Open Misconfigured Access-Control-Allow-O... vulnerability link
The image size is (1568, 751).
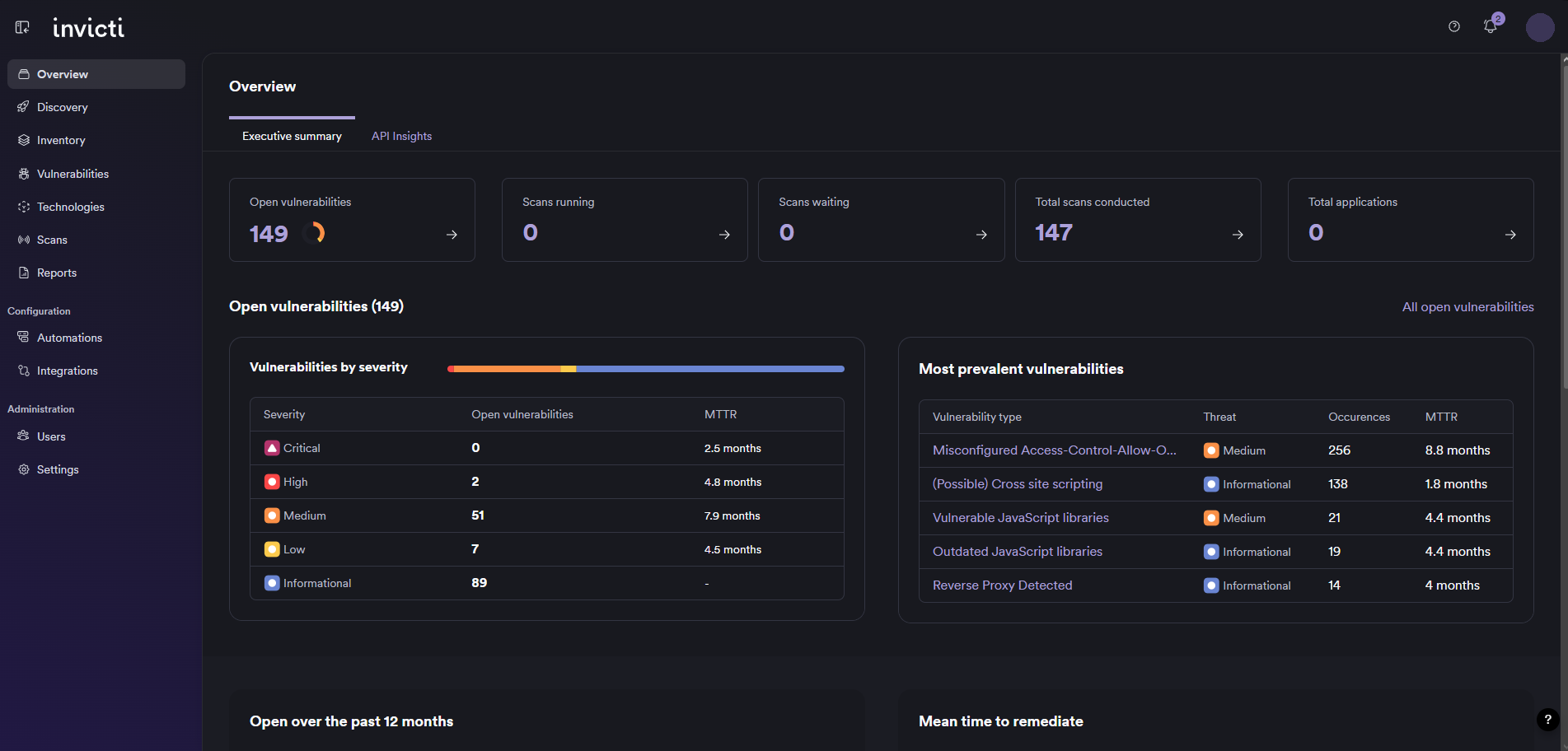[1054, 450]
